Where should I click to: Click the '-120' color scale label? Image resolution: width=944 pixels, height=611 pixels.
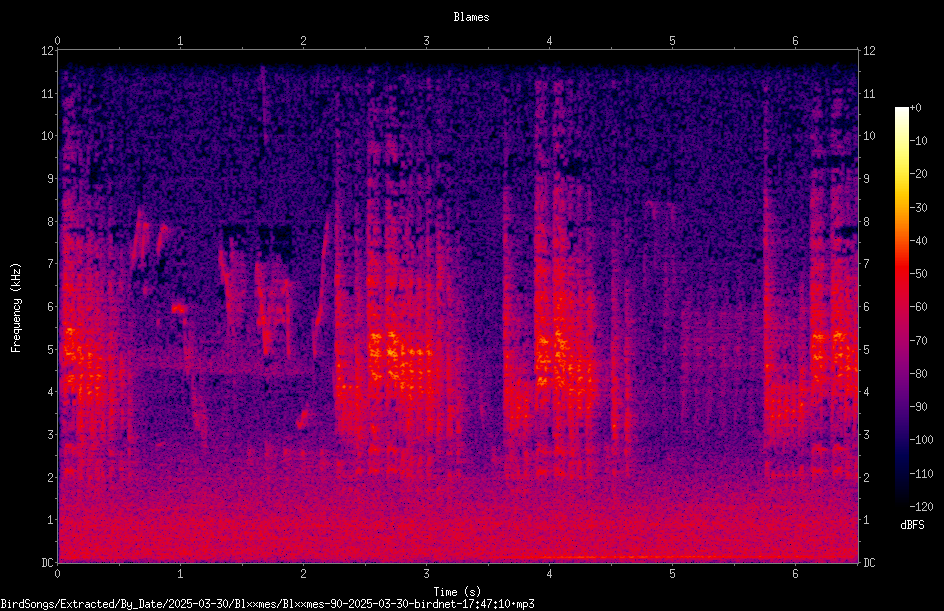921,506
